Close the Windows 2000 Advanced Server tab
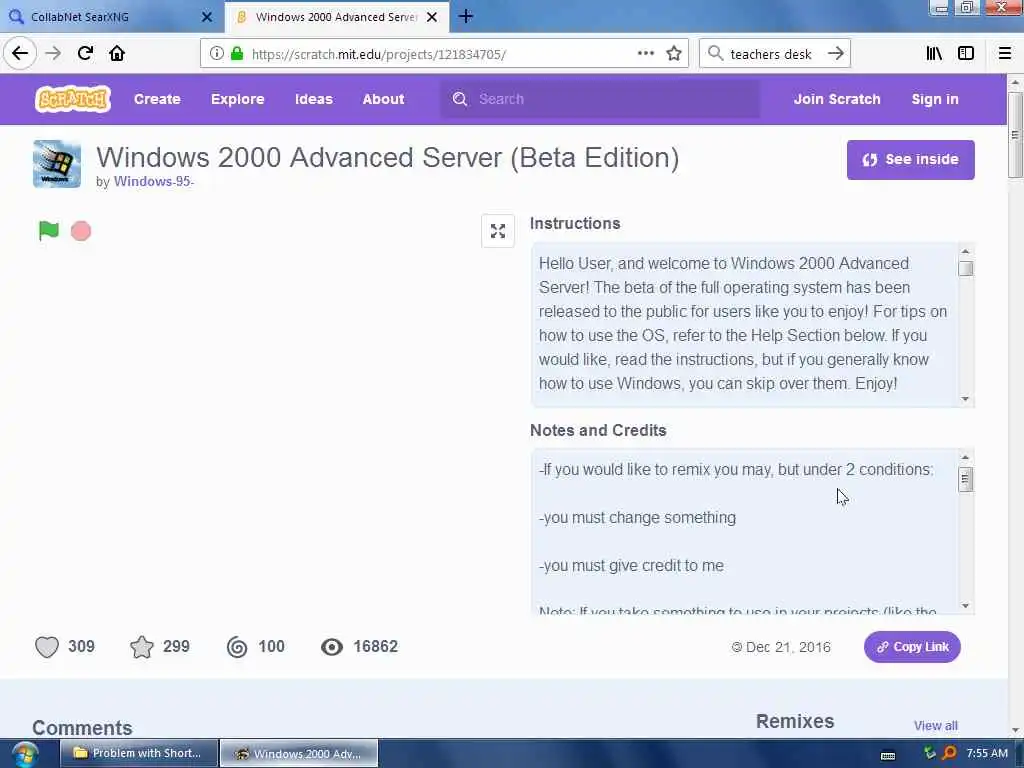The width and height of the screenshot is (1024, 768). pos(432,17)
